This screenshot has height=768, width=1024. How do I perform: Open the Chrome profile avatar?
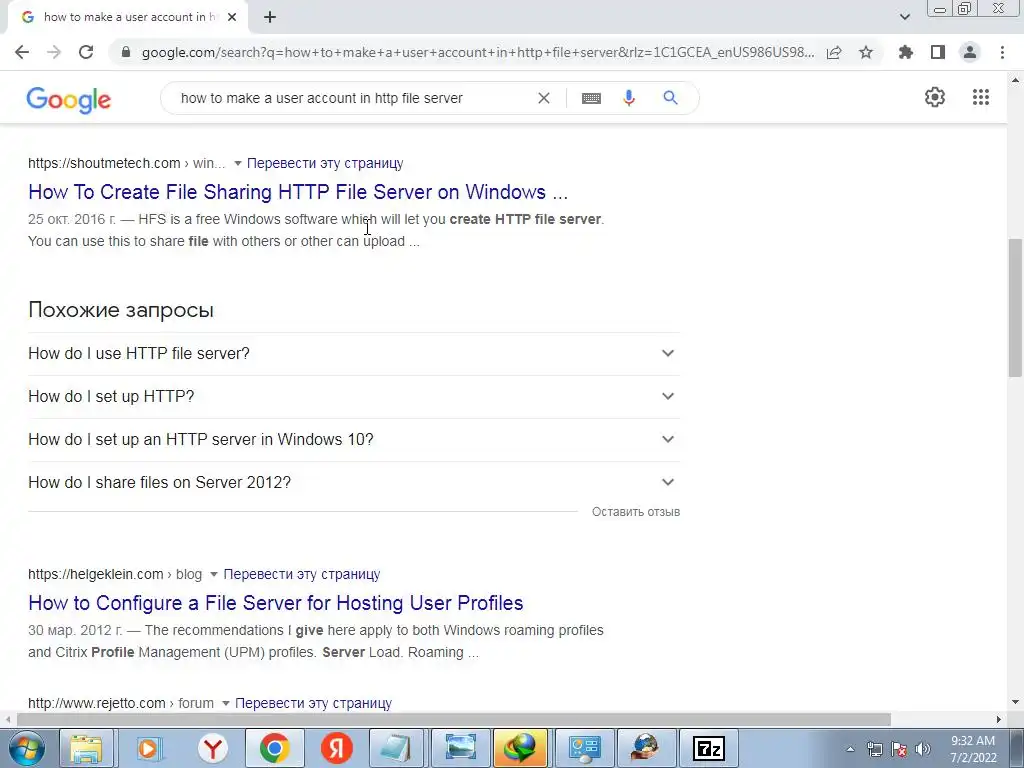[970, 52]
